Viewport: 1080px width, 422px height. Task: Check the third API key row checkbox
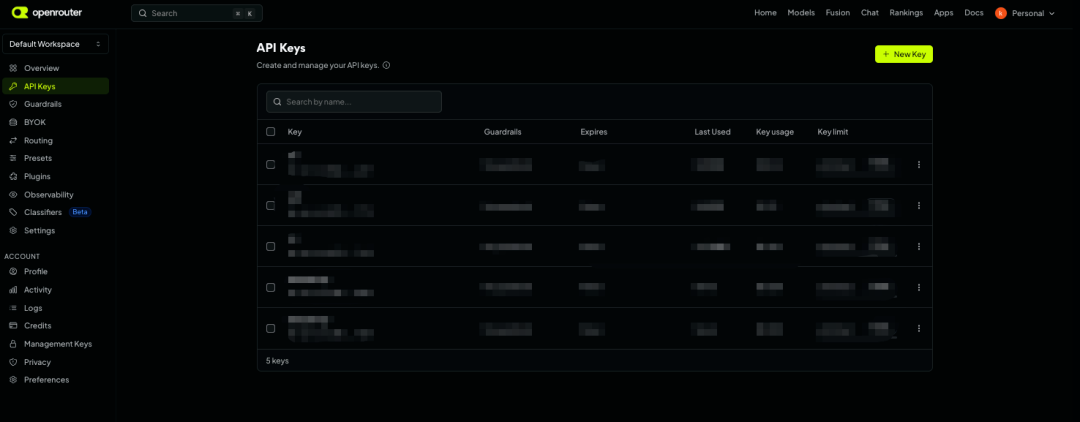pos(271,246)
